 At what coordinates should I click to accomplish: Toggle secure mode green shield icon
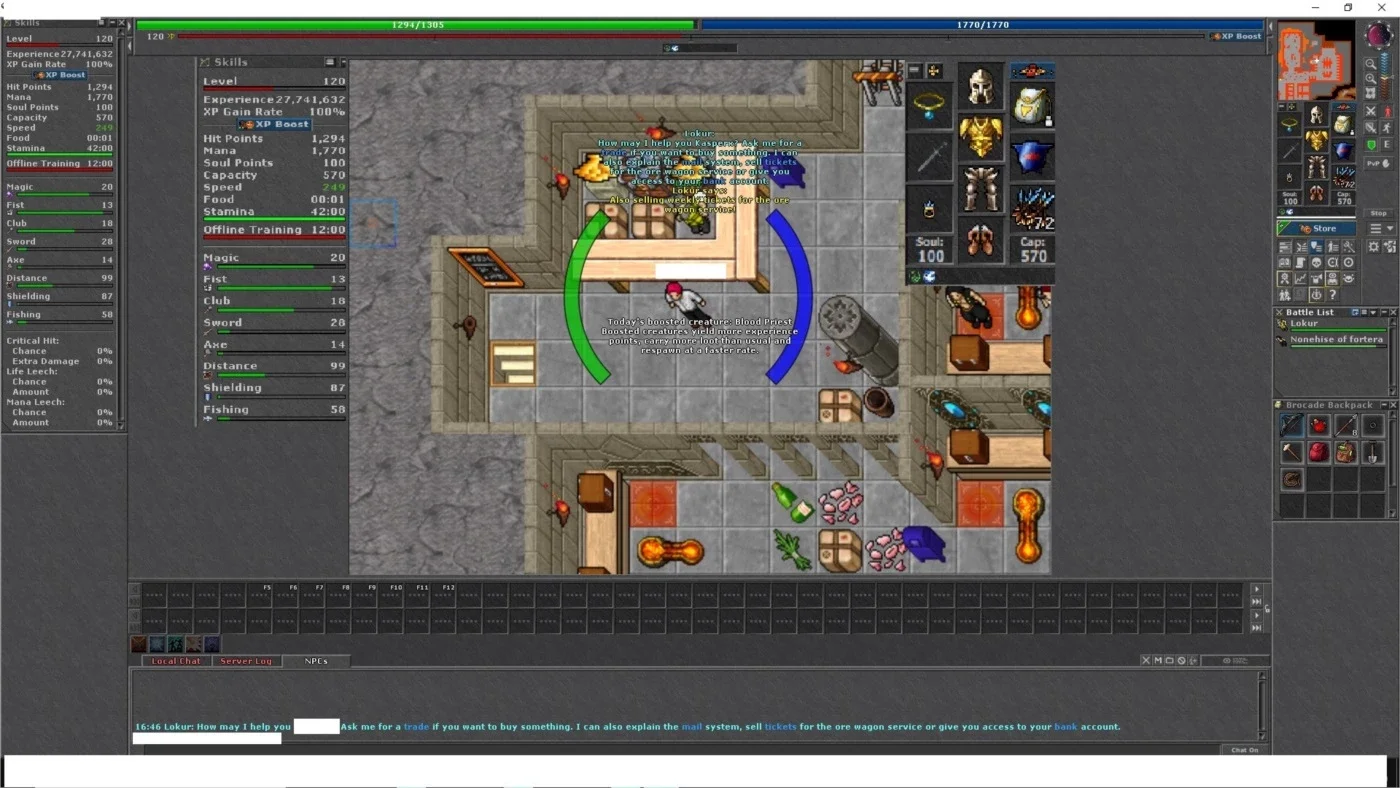1370,145
